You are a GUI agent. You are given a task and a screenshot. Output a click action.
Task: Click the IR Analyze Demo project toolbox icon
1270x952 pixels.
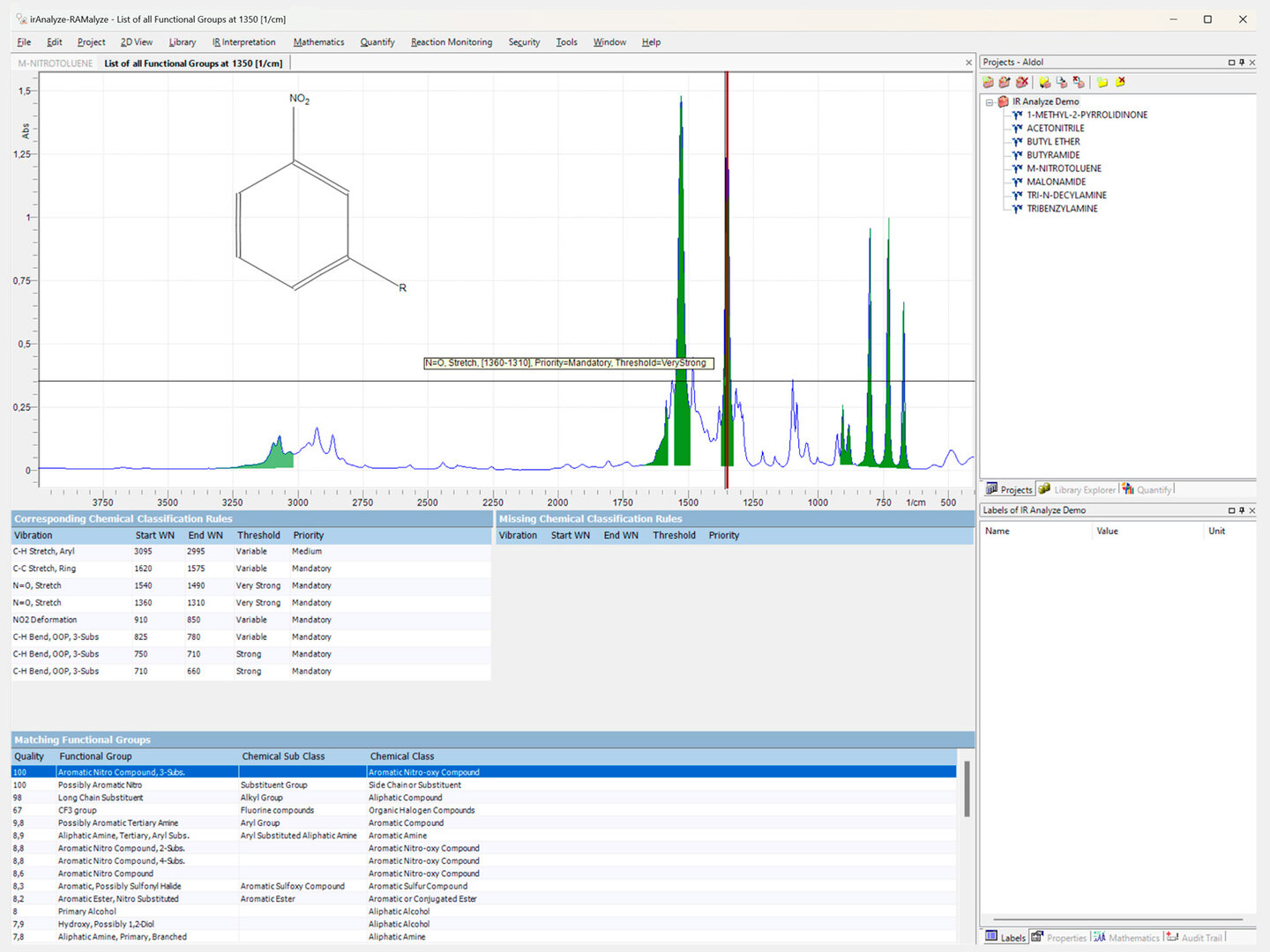1003,101
